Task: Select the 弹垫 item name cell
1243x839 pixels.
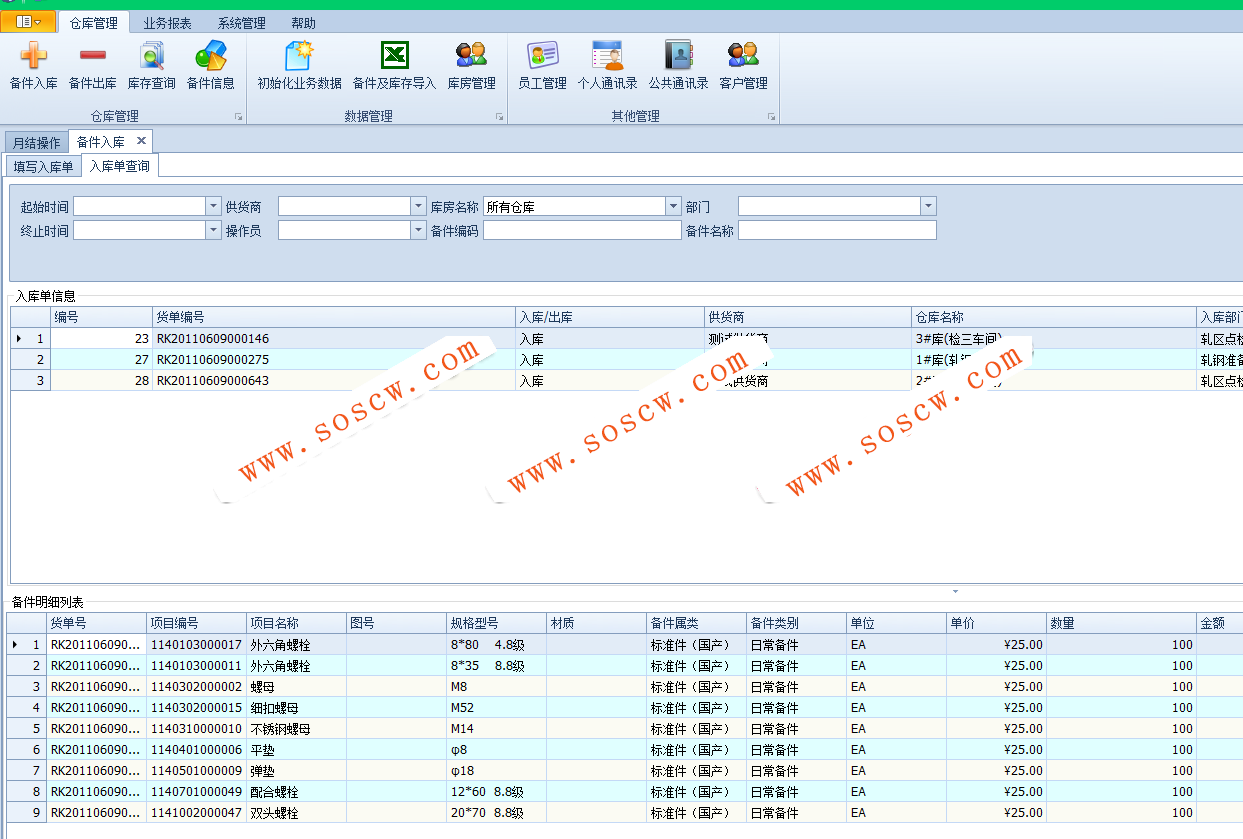Action: [x=296, y=770]
